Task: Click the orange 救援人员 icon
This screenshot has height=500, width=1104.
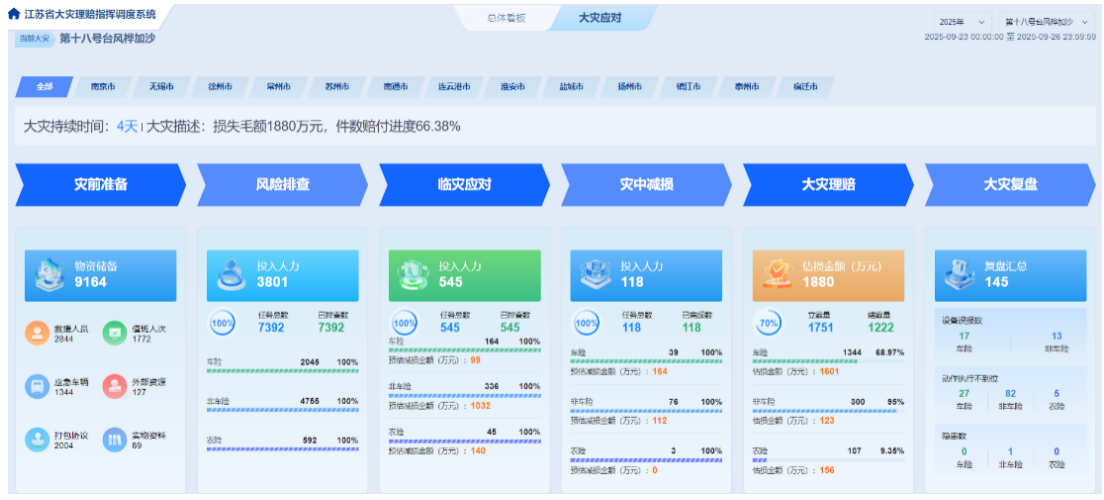Action: [36, 332]
